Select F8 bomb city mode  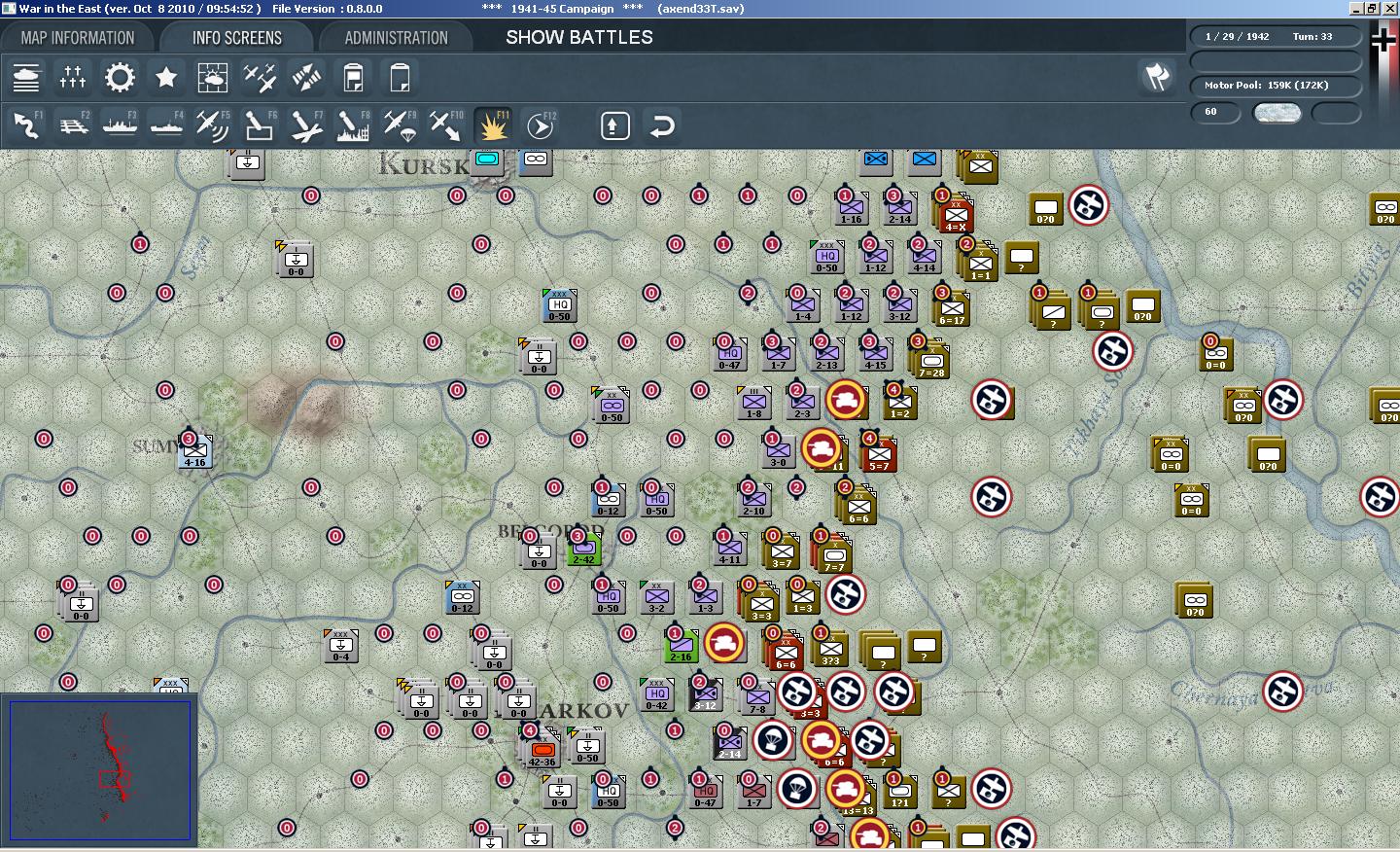[353, 125]
